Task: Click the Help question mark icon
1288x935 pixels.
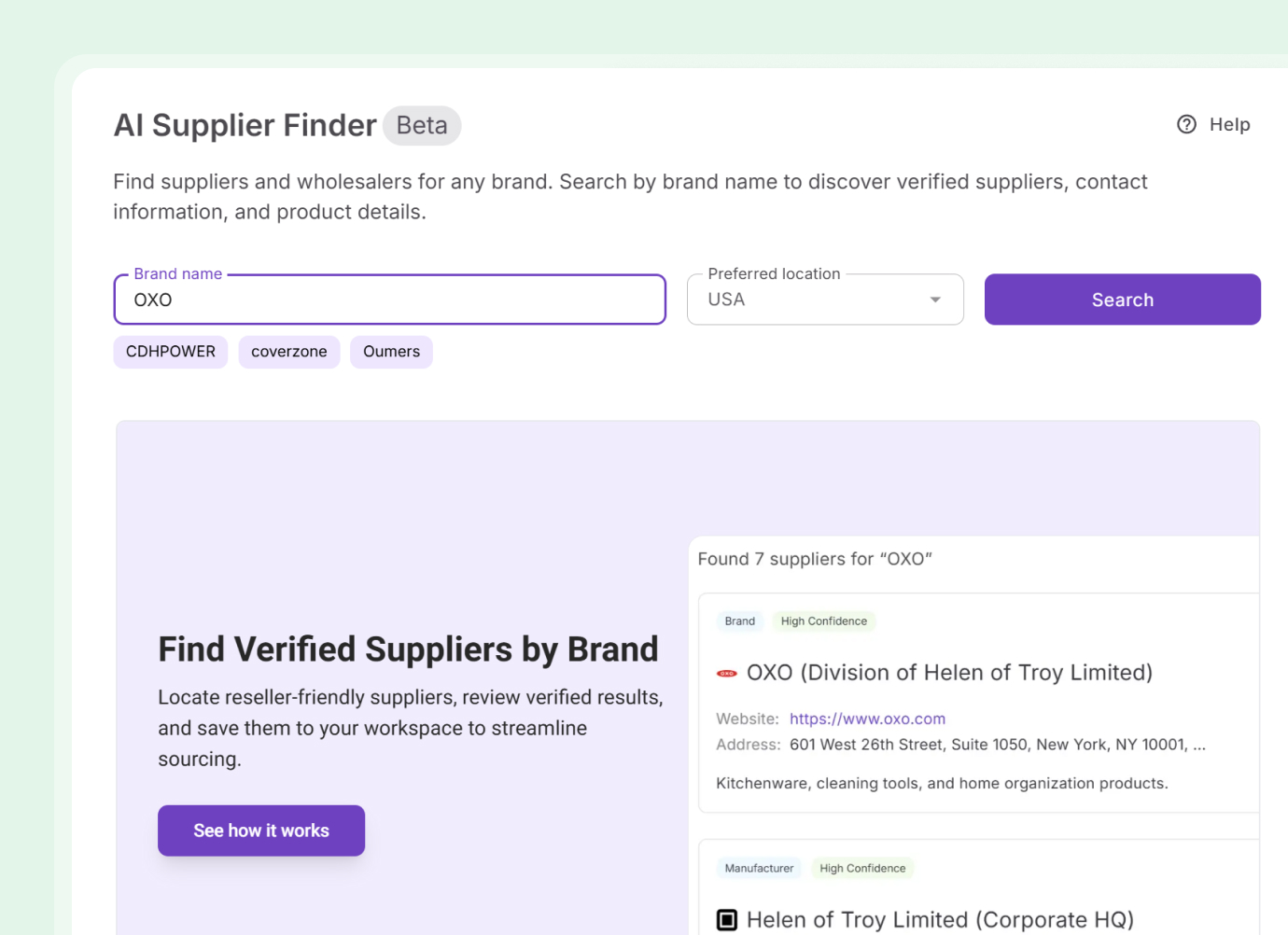Action: pyautogui.click(x=1186, y=124)
